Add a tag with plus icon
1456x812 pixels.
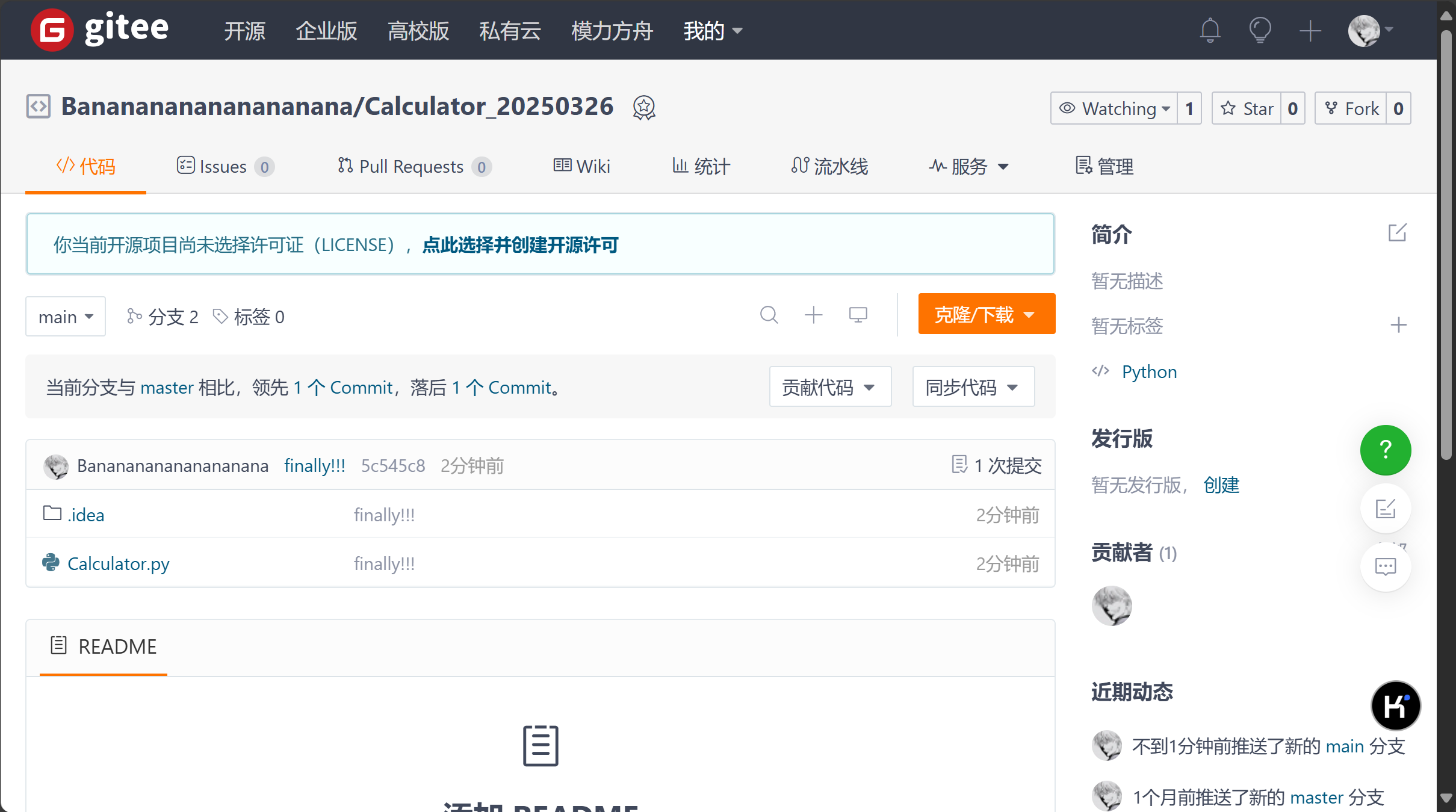point(1398,326)
